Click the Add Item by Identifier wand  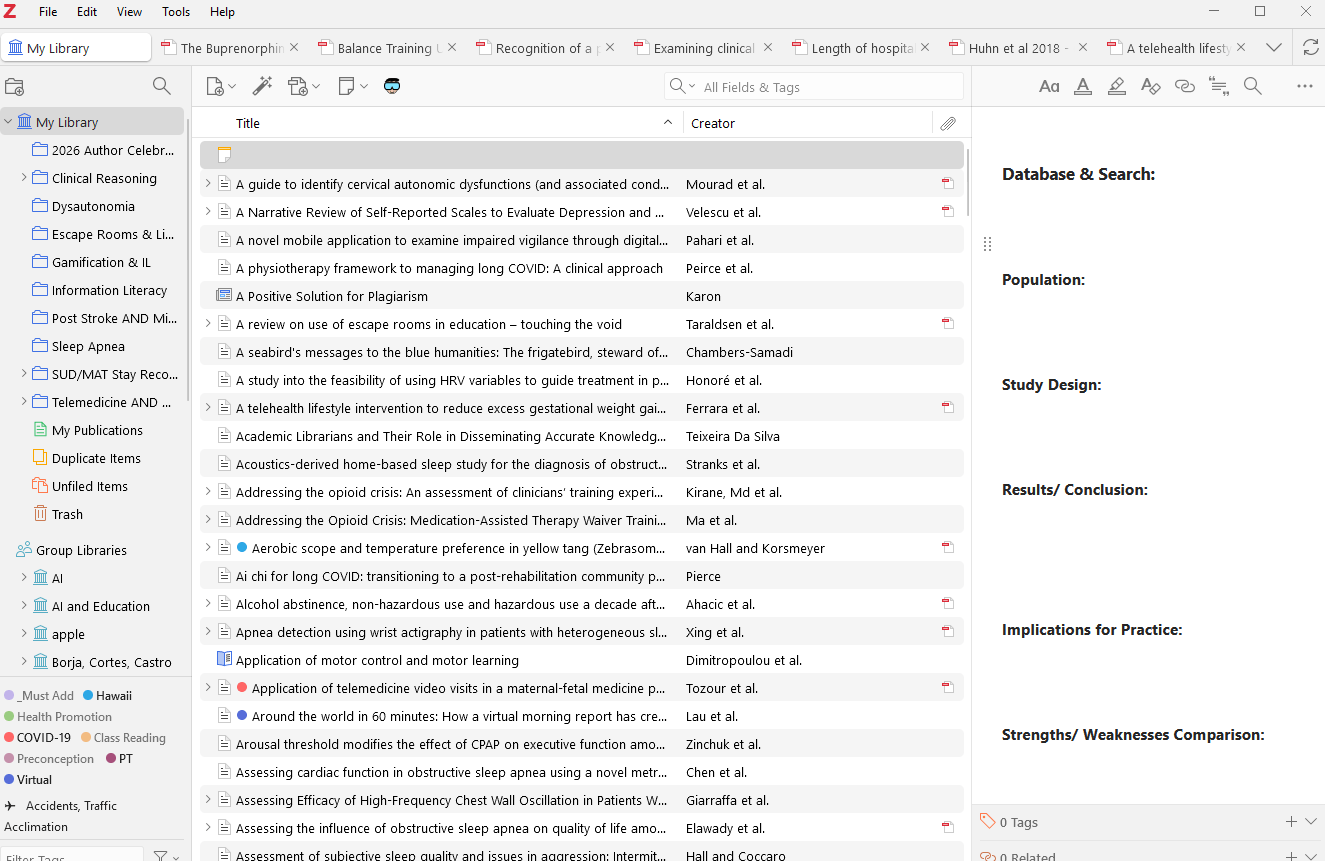click(262, 86)
